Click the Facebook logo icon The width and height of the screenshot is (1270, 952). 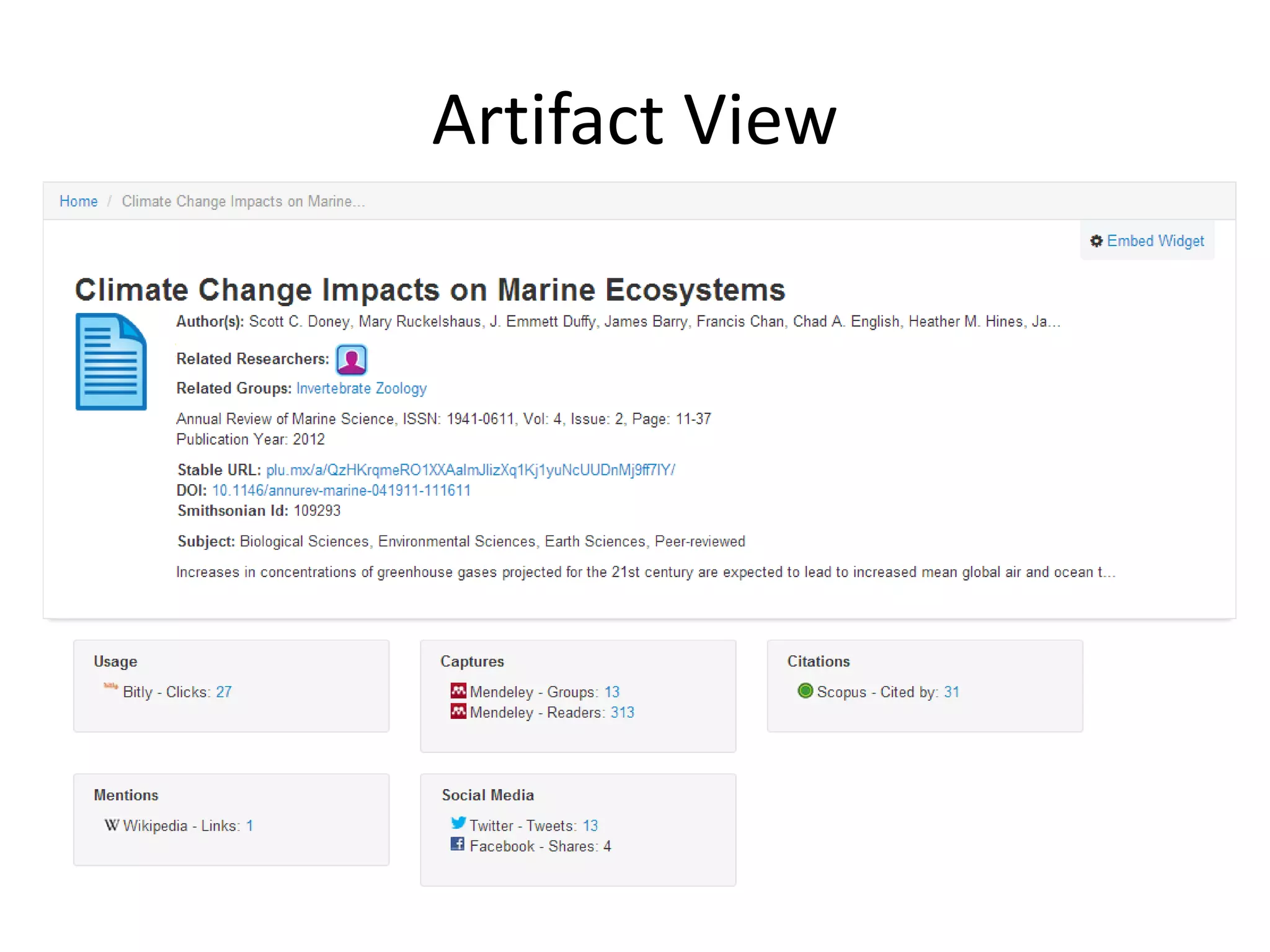(457, 844)
